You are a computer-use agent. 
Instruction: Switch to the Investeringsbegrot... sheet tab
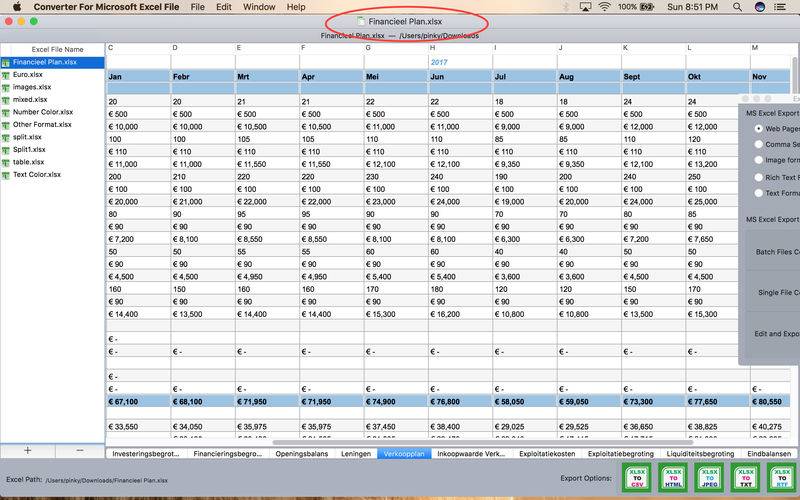tap(146, 454)
